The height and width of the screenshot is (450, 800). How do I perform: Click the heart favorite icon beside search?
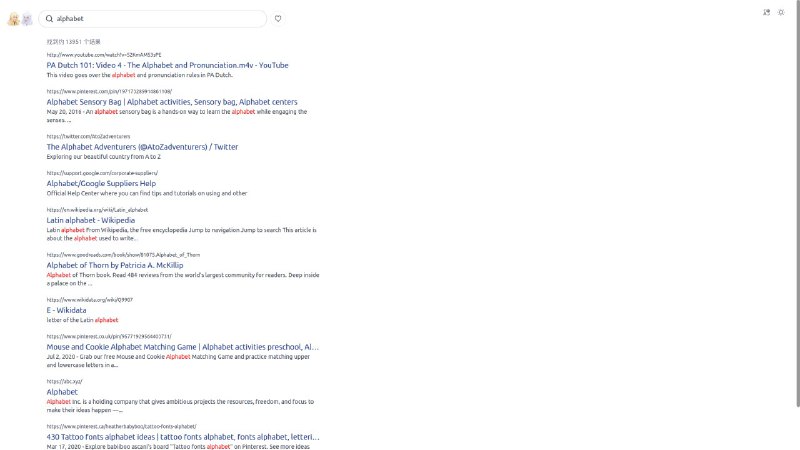tap(278, 18)
